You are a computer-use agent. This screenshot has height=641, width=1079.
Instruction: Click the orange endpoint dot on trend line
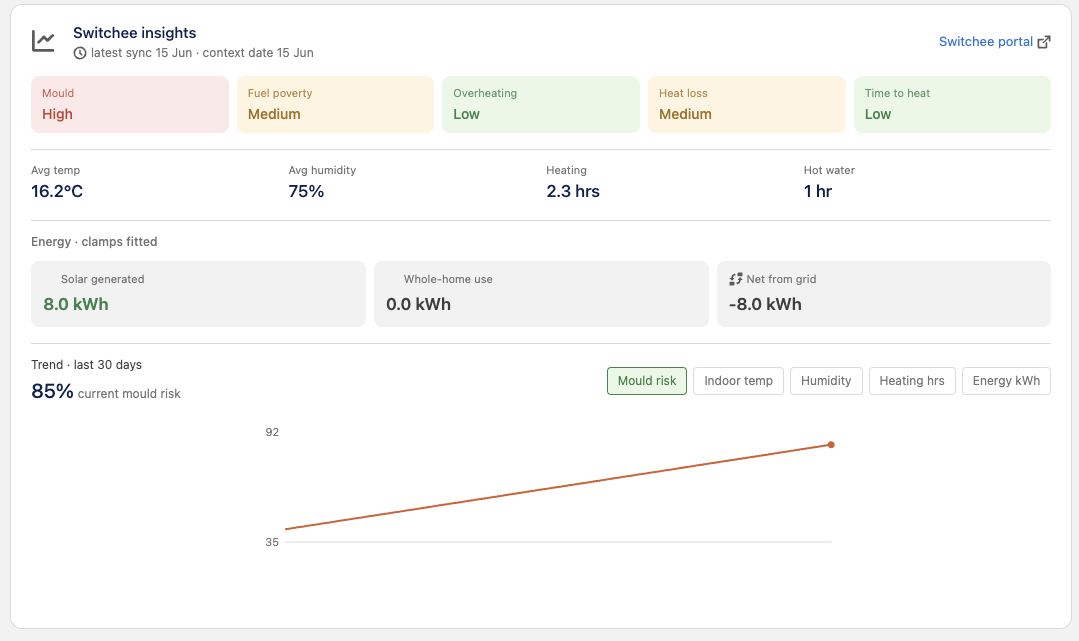pos(831,445)
